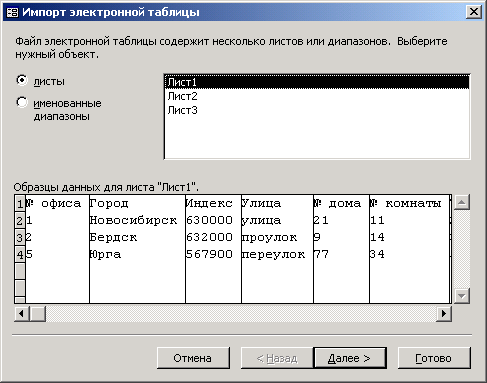
Task: Click the horizontal scrollbar left arrow
Action: 22,314
